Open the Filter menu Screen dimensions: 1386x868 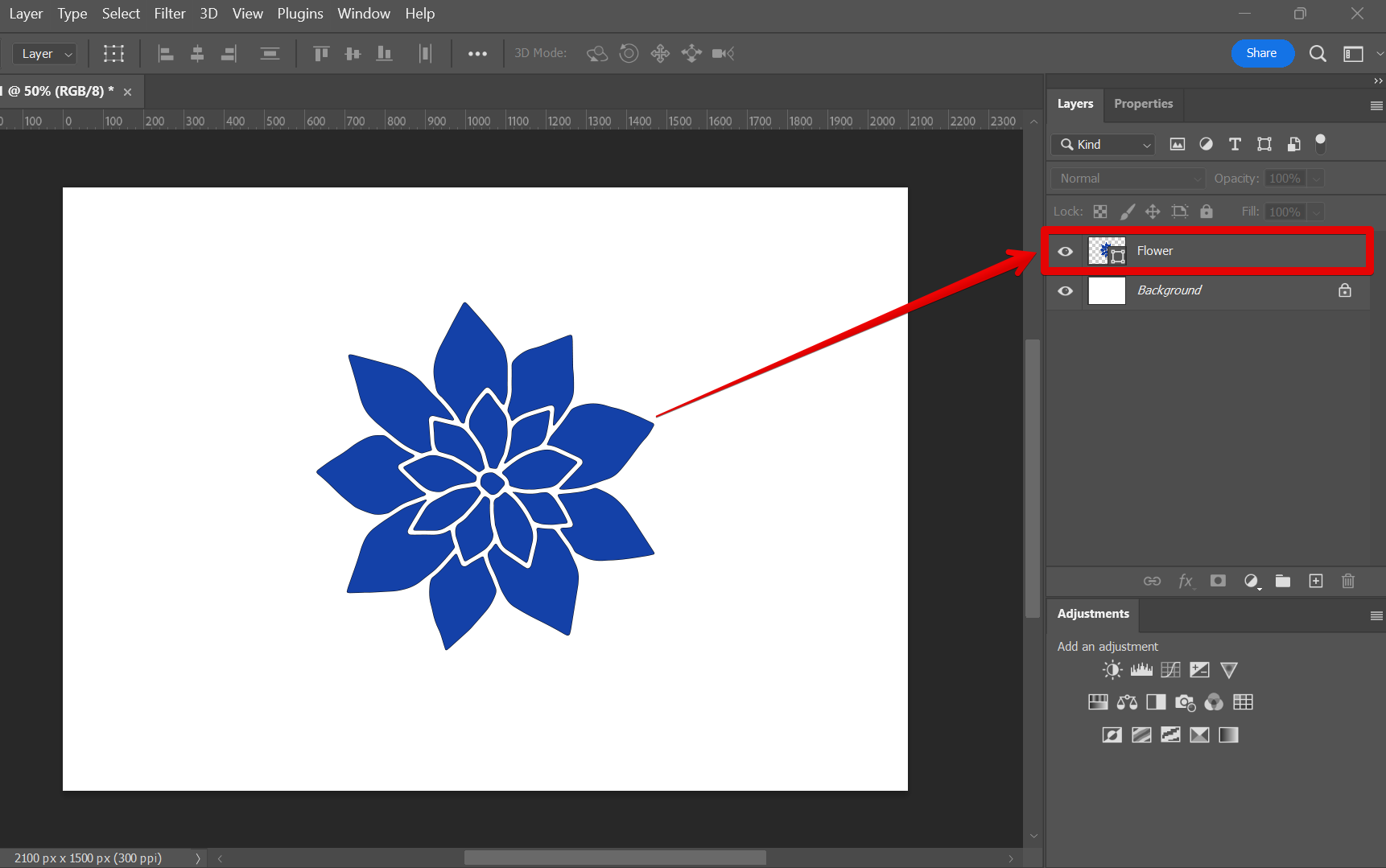tap(170, 14)
